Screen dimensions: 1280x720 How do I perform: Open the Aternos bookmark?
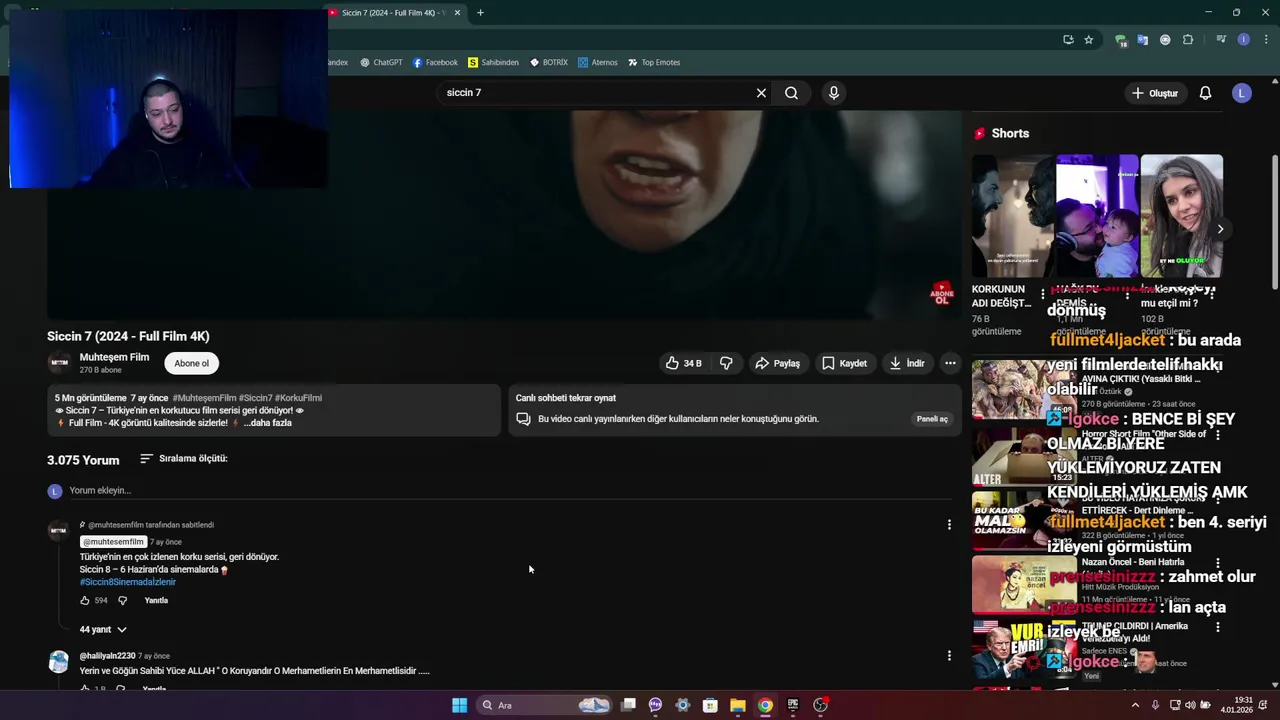(x=597, y=62)
